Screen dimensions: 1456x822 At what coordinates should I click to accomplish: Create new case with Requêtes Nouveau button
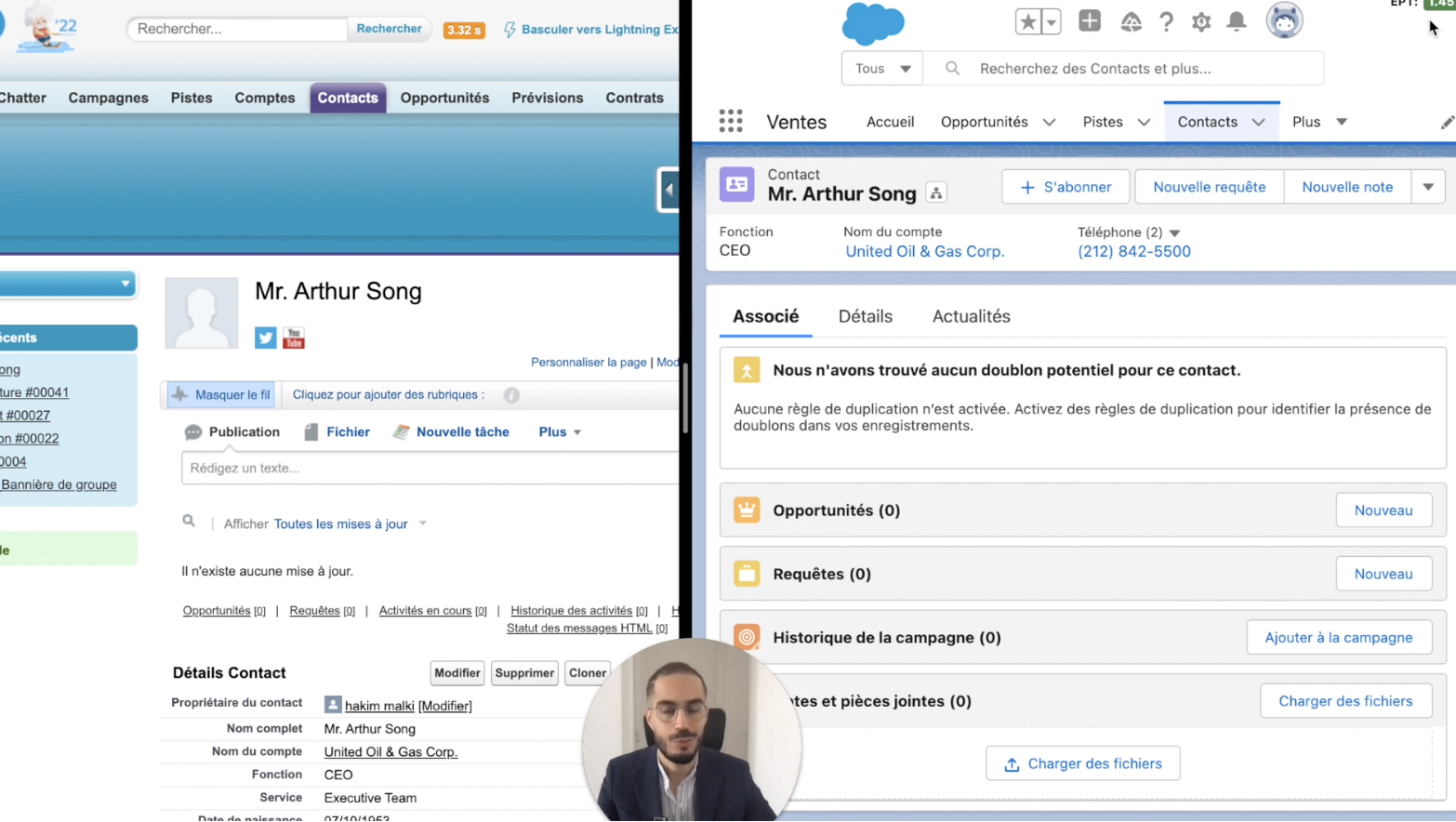[1383, 574]
